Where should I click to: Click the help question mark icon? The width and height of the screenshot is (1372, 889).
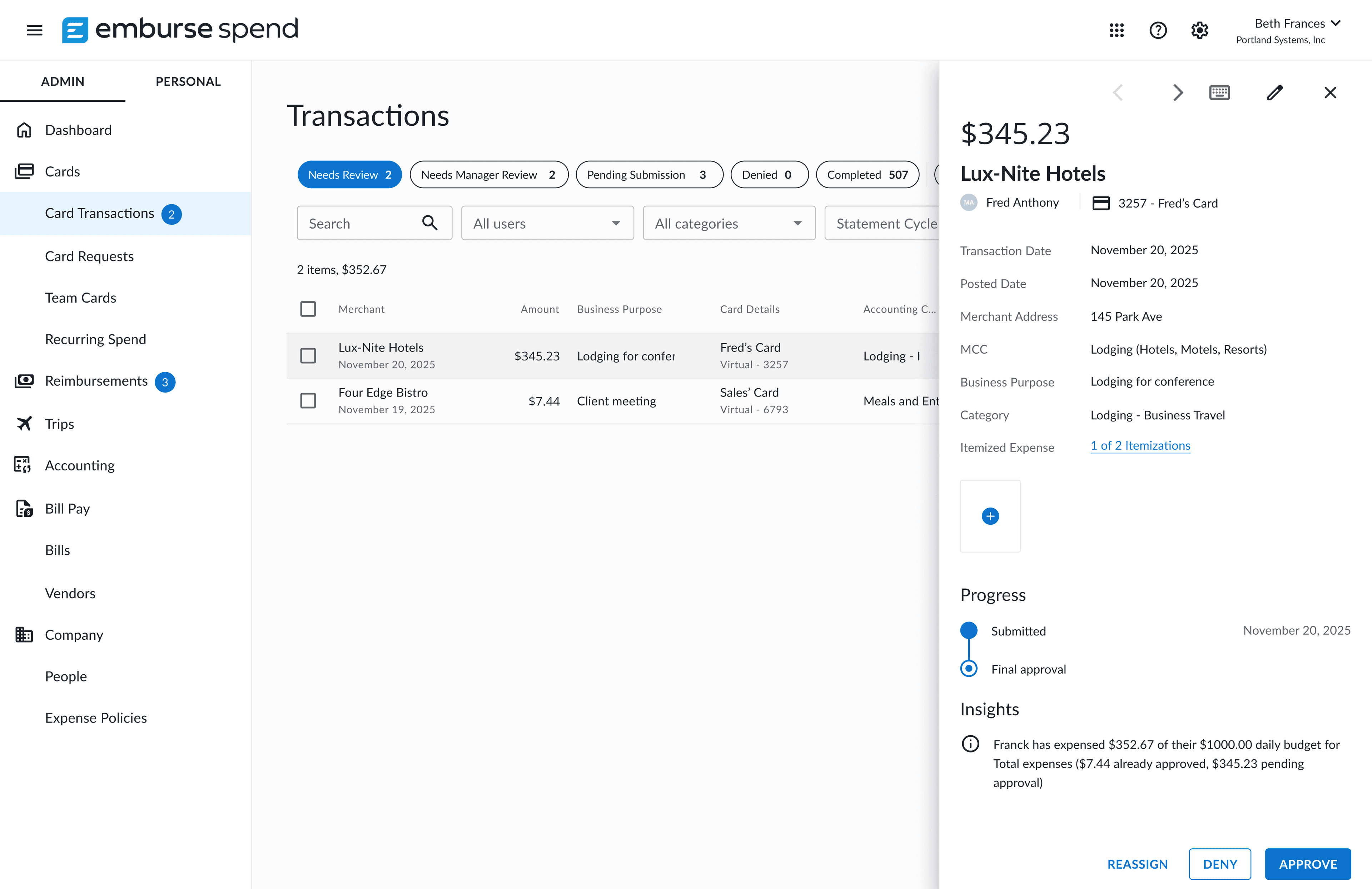[x=1158, y=30]
